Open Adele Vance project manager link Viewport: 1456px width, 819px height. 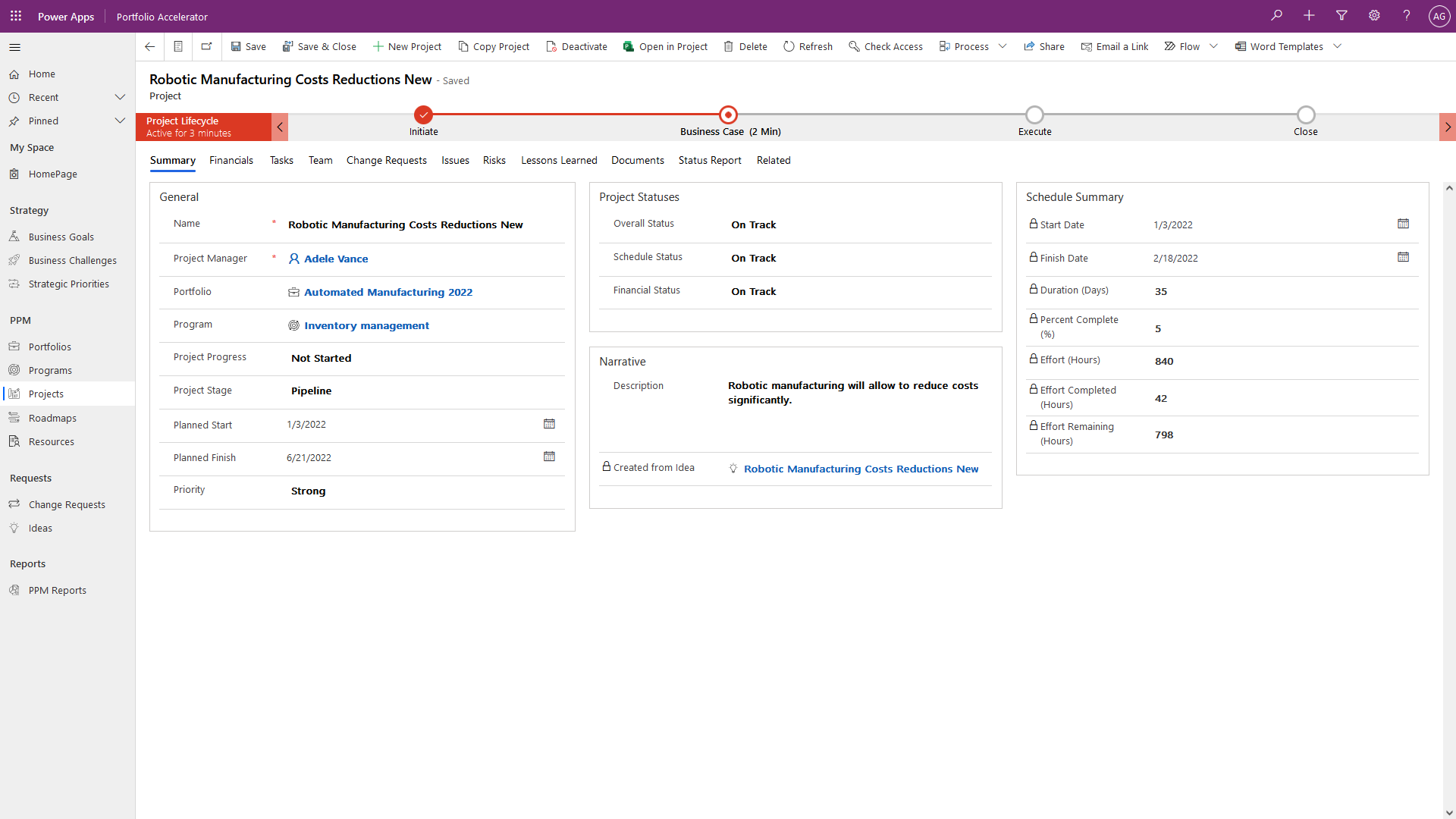[336, 259]
